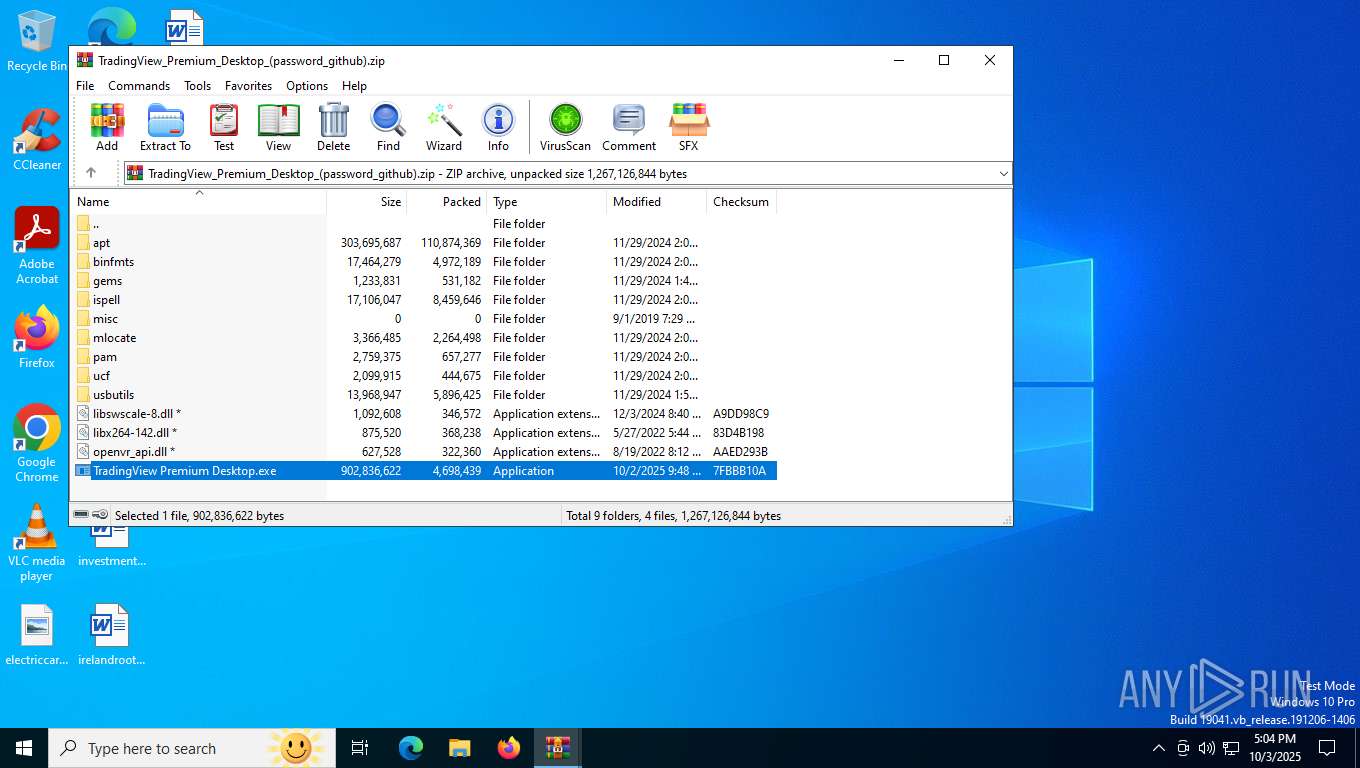The width and height of the screenshot is (1360, 768).
Task: Launch Edge from the taskbar
Action: (411, 748)
